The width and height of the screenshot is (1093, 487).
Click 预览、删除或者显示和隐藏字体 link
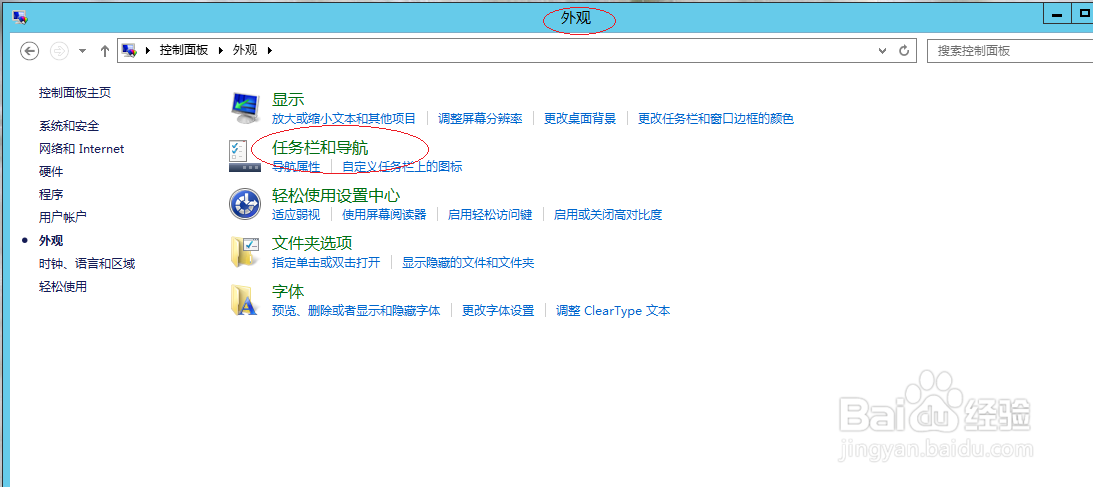pos(356,311)
